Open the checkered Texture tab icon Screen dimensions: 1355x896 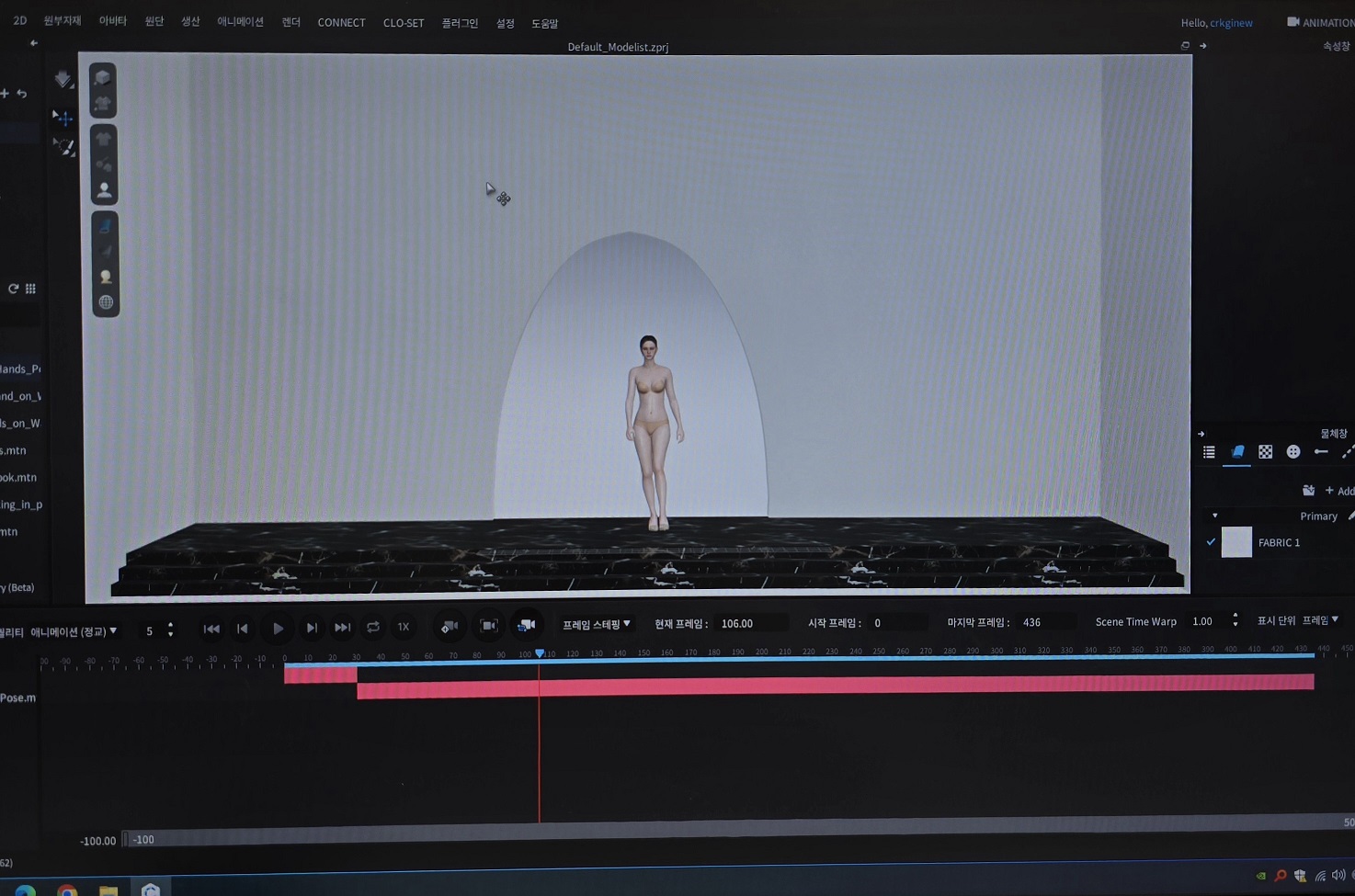click(1265, 451)
